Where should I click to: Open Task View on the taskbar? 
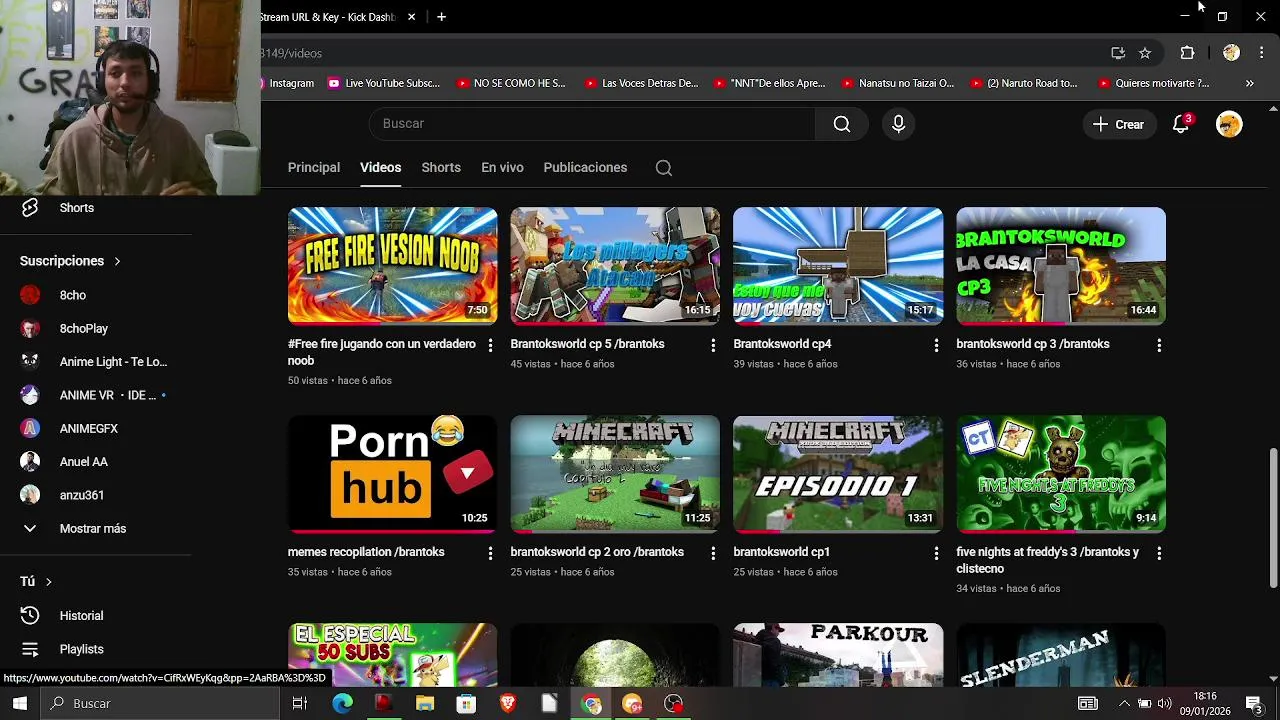point(299,704)
